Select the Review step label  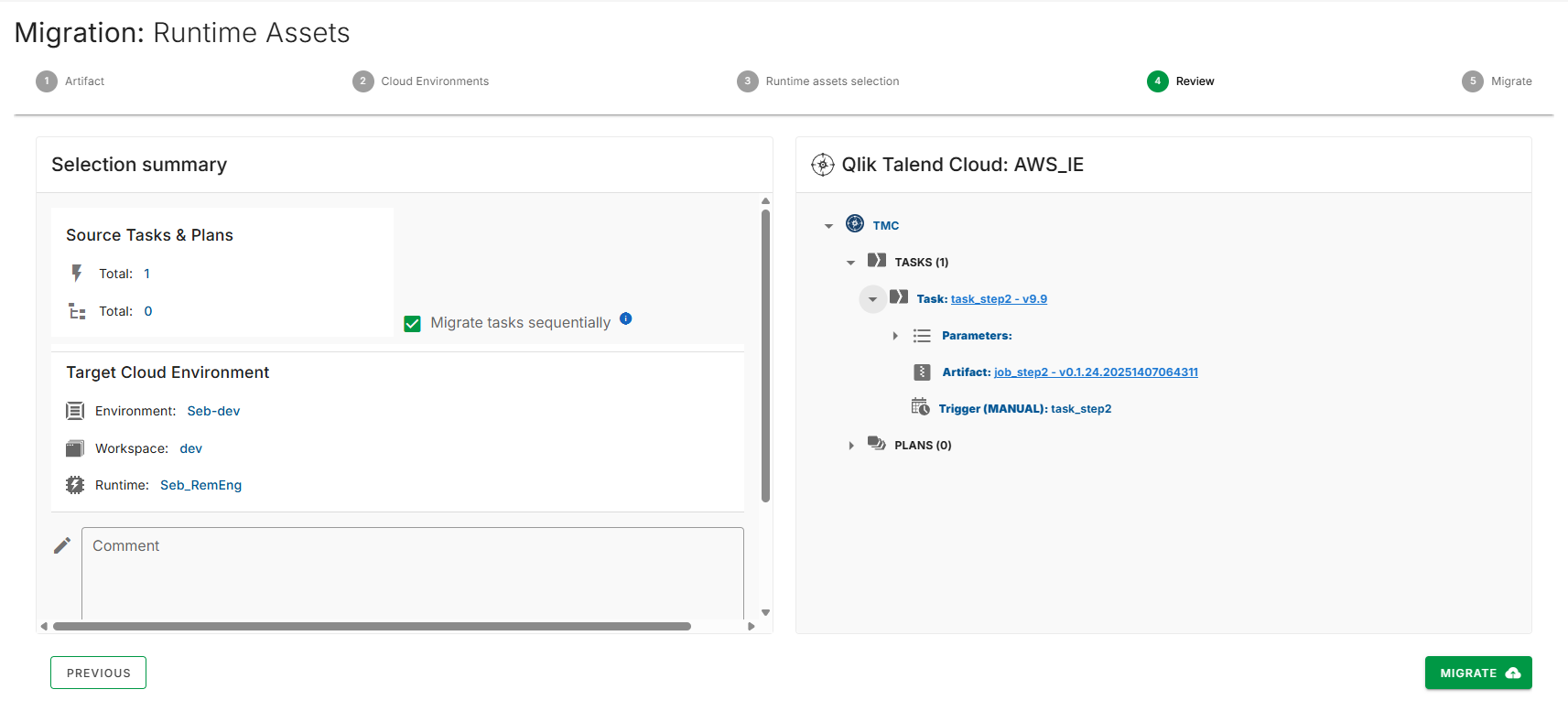[1195, 81]
